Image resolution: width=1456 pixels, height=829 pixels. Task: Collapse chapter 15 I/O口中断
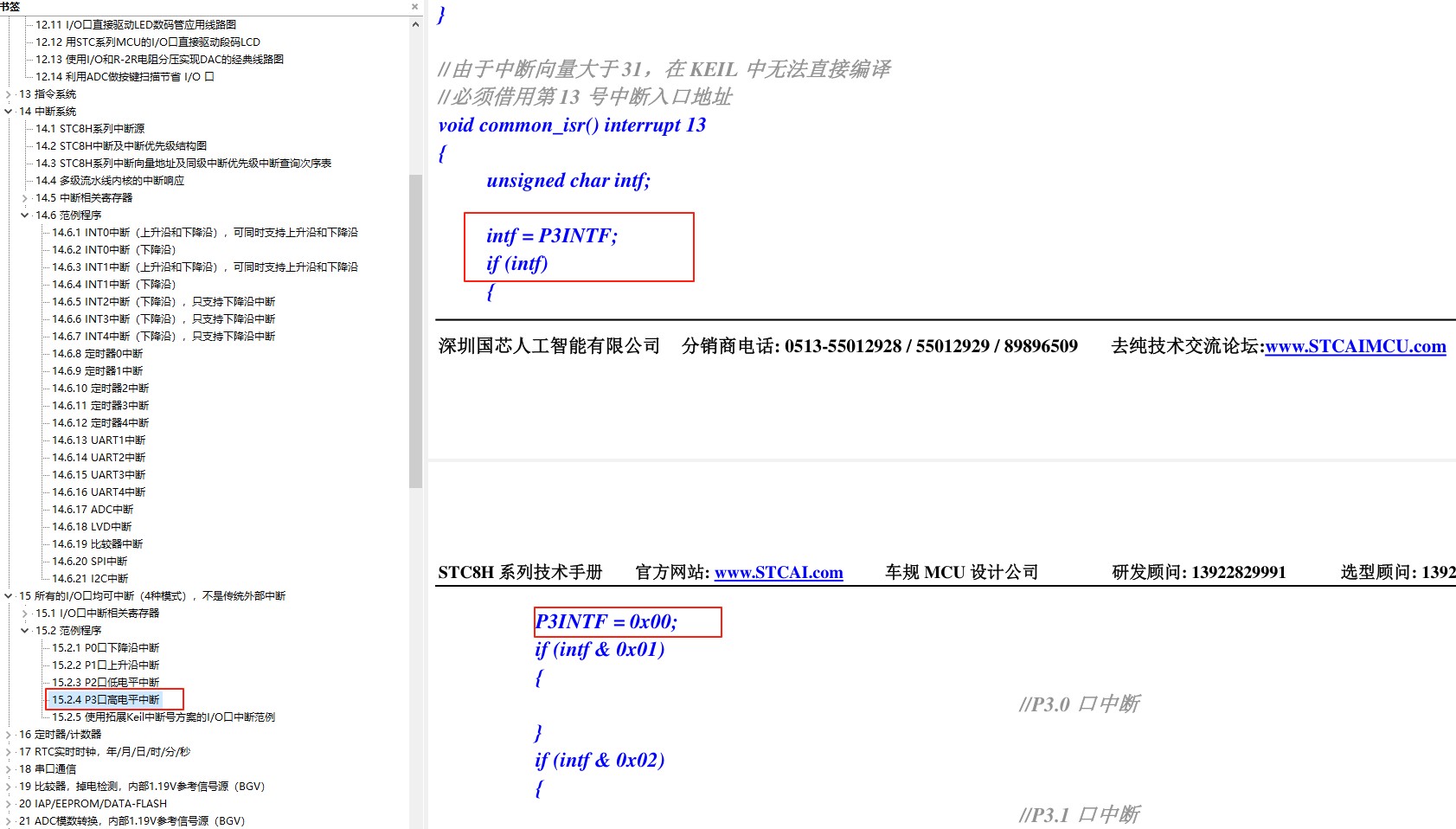9,596
